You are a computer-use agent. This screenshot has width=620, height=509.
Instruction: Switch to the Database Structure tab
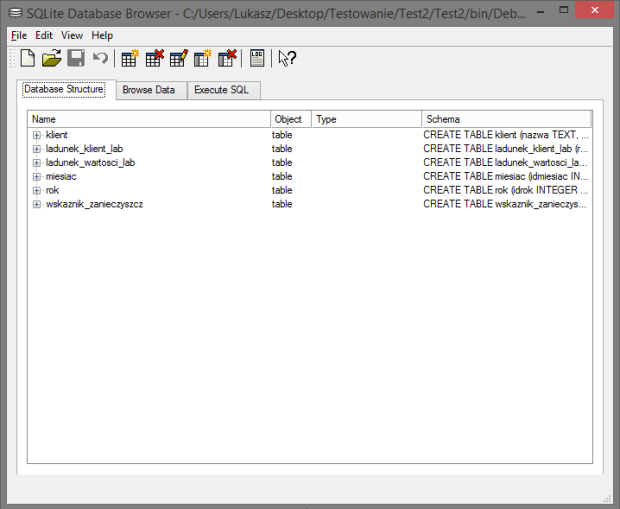click(64, 89)
